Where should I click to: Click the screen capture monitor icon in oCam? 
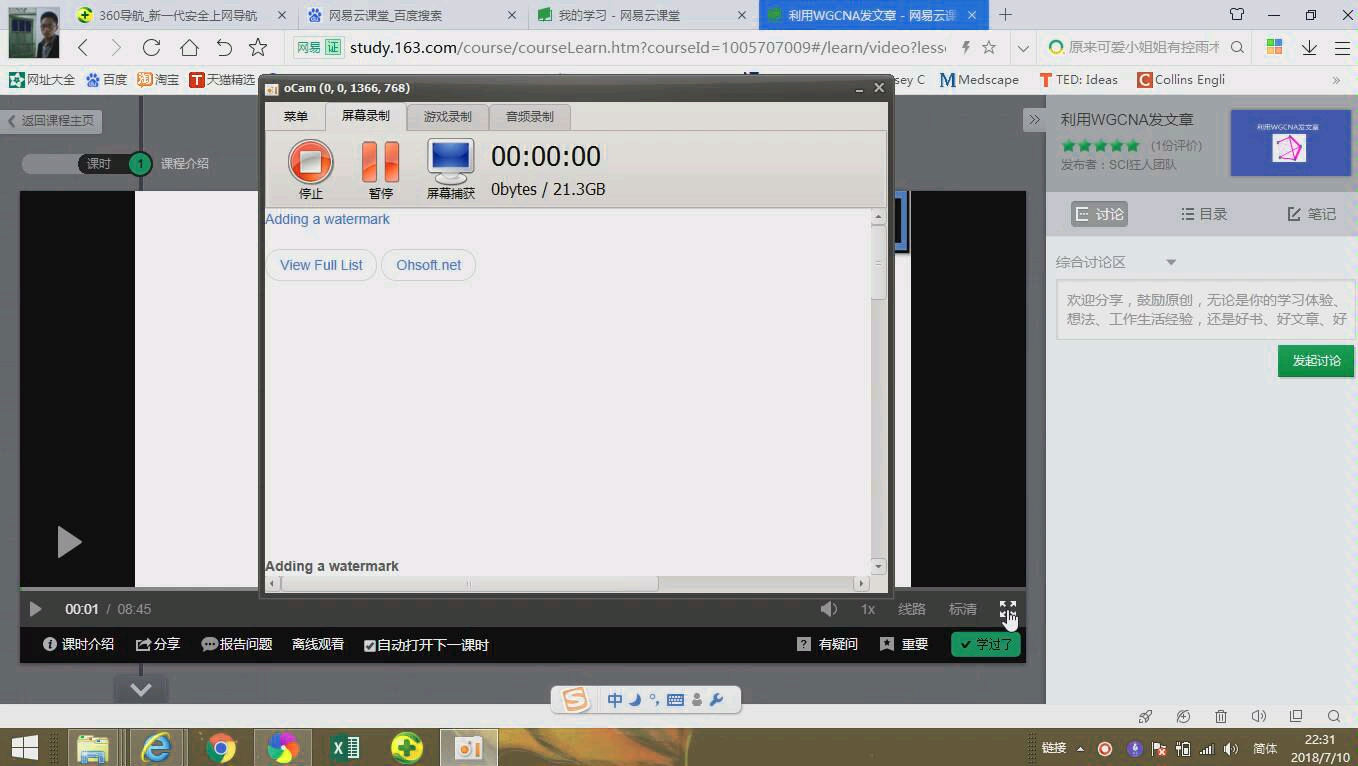pos(450,161)
